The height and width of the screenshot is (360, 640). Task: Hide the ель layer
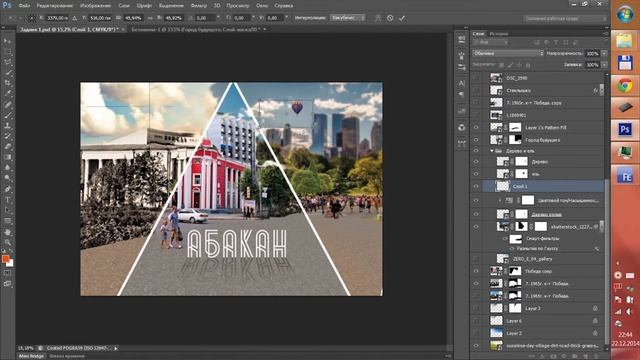pyautogui.click(x=476, y=174)
